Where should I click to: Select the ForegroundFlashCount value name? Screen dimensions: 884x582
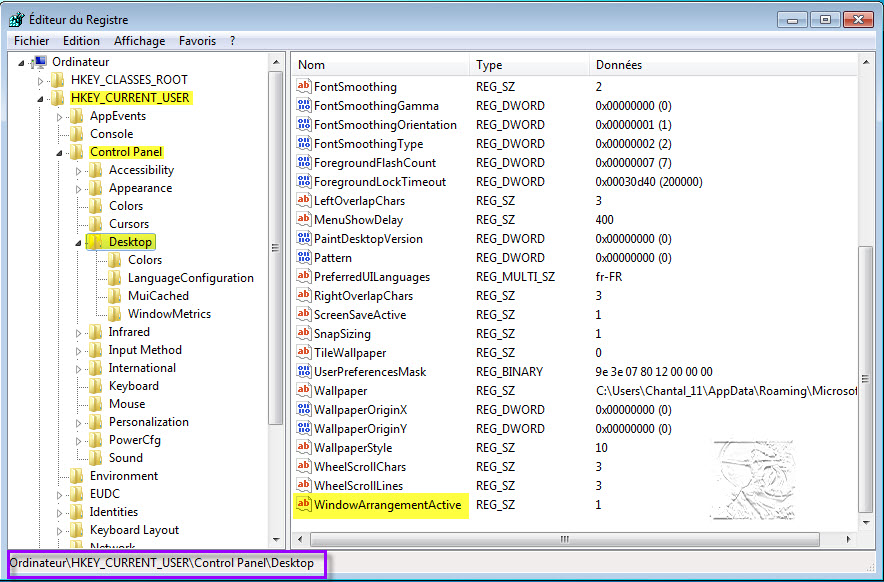click(375, 163)
